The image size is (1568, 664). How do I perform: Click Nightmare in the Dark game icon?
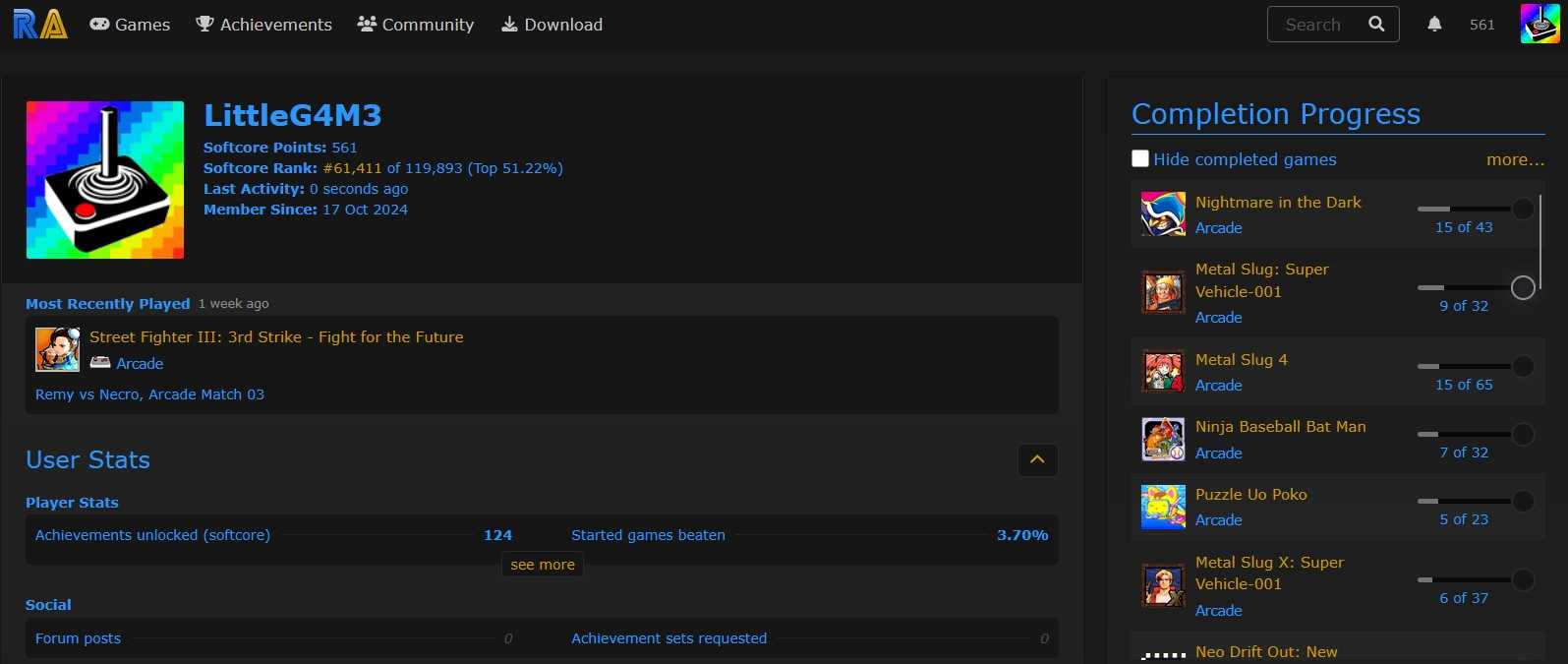1163,214
